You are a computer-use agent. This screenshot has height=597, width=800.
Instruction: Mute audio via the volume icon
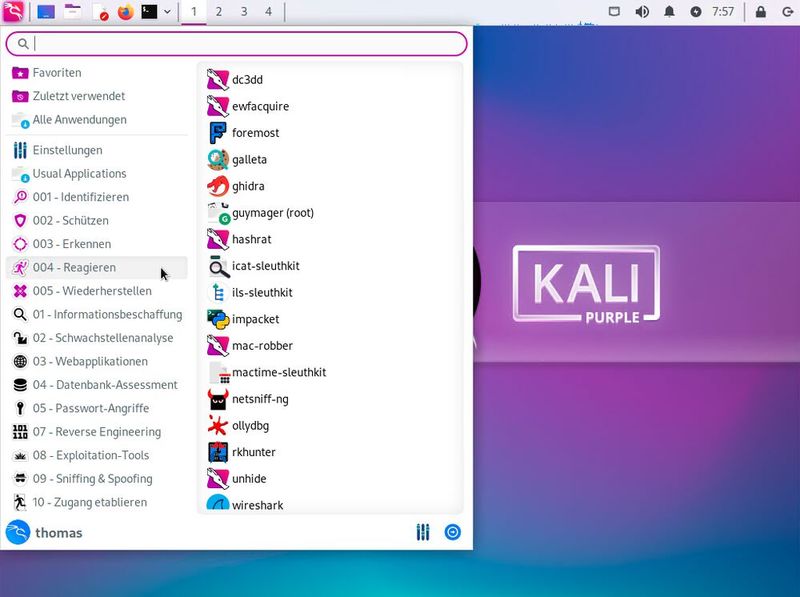click(643, 13)
